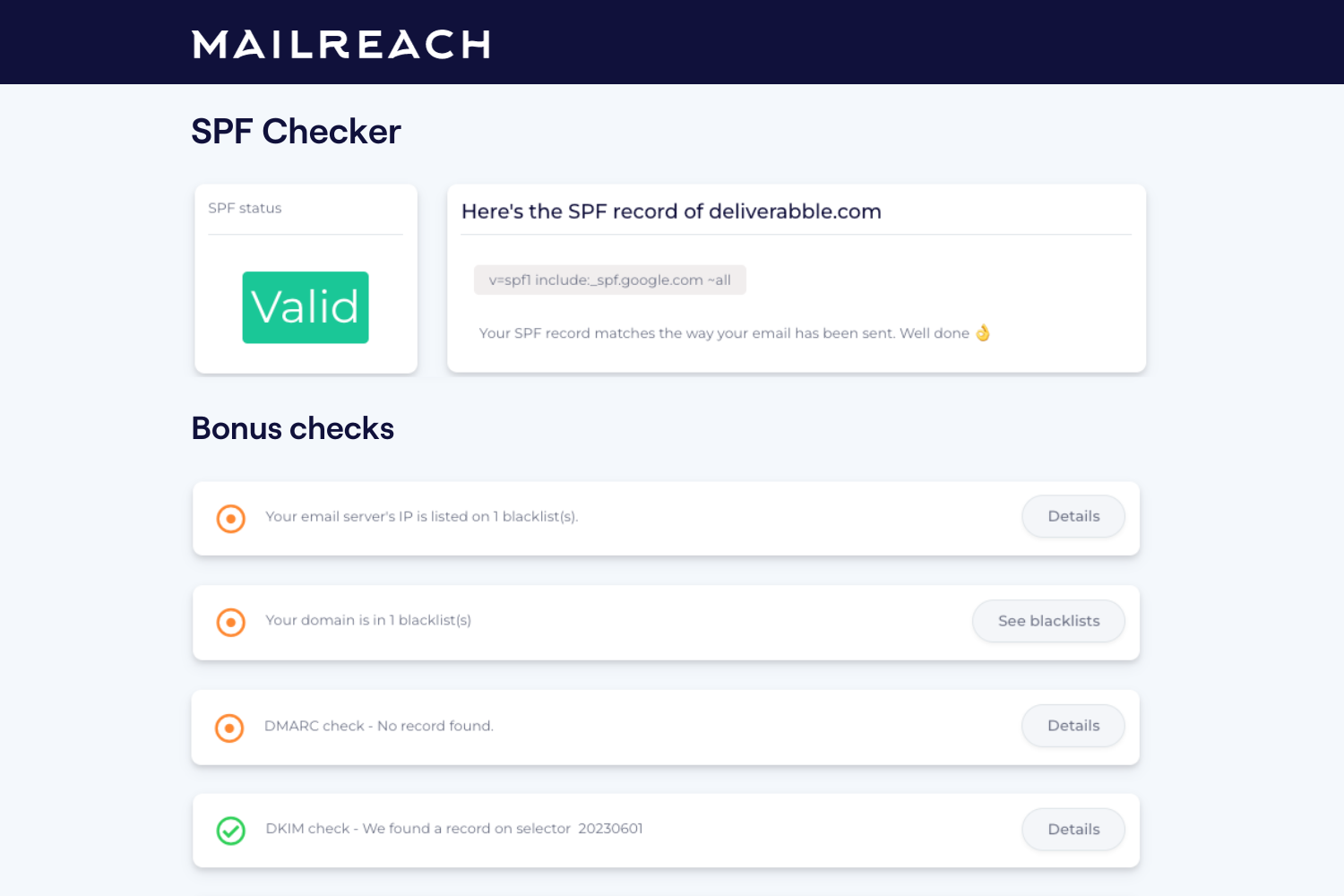Click the orange alert icon for DMARC check
The width and height of the screenshot is (1344, 896).
point(230,728)
